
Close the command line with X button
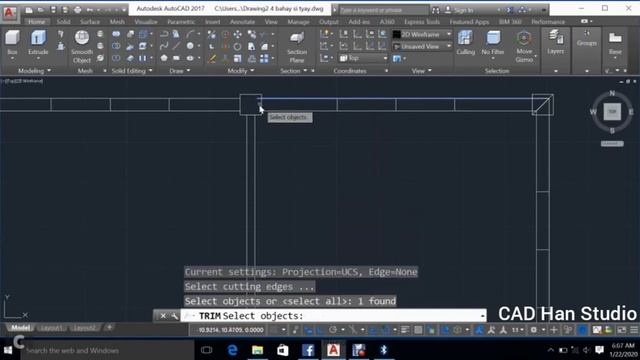pyautogui.click(x=163, y=316)
